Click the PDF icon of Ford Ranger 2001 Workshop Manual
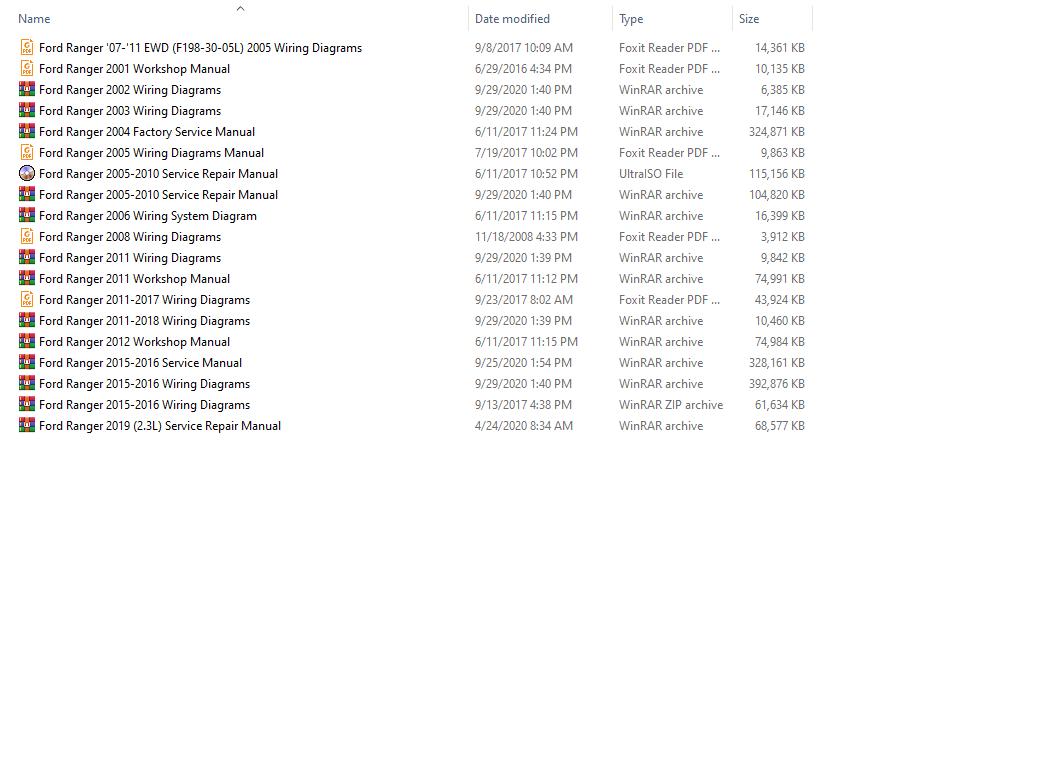The width and height of the screenshot is (1043, 780). coord(27,68)
